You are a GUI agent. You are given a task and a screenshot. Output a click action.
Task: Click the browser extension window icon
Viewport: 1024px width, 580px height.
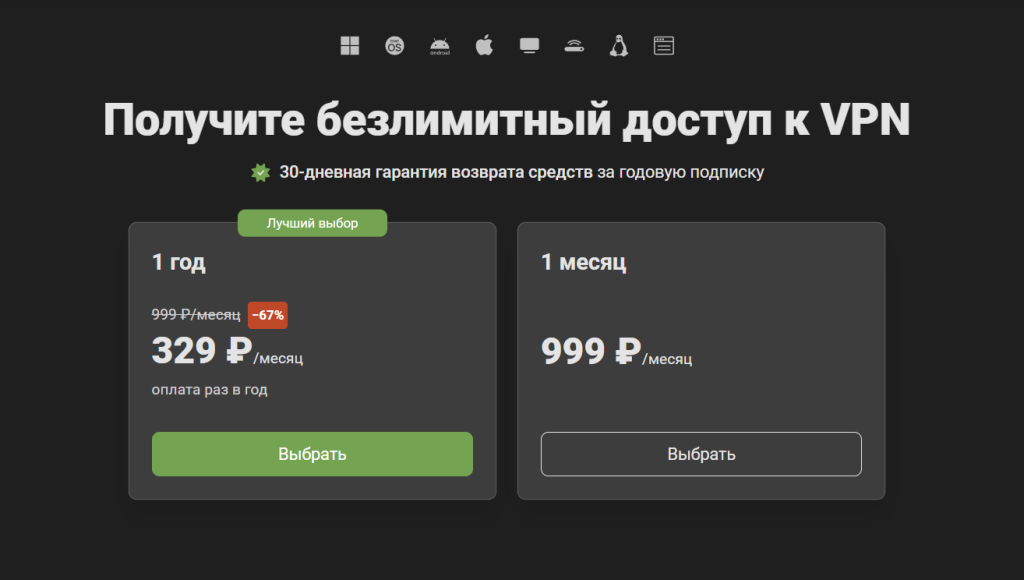664,46
